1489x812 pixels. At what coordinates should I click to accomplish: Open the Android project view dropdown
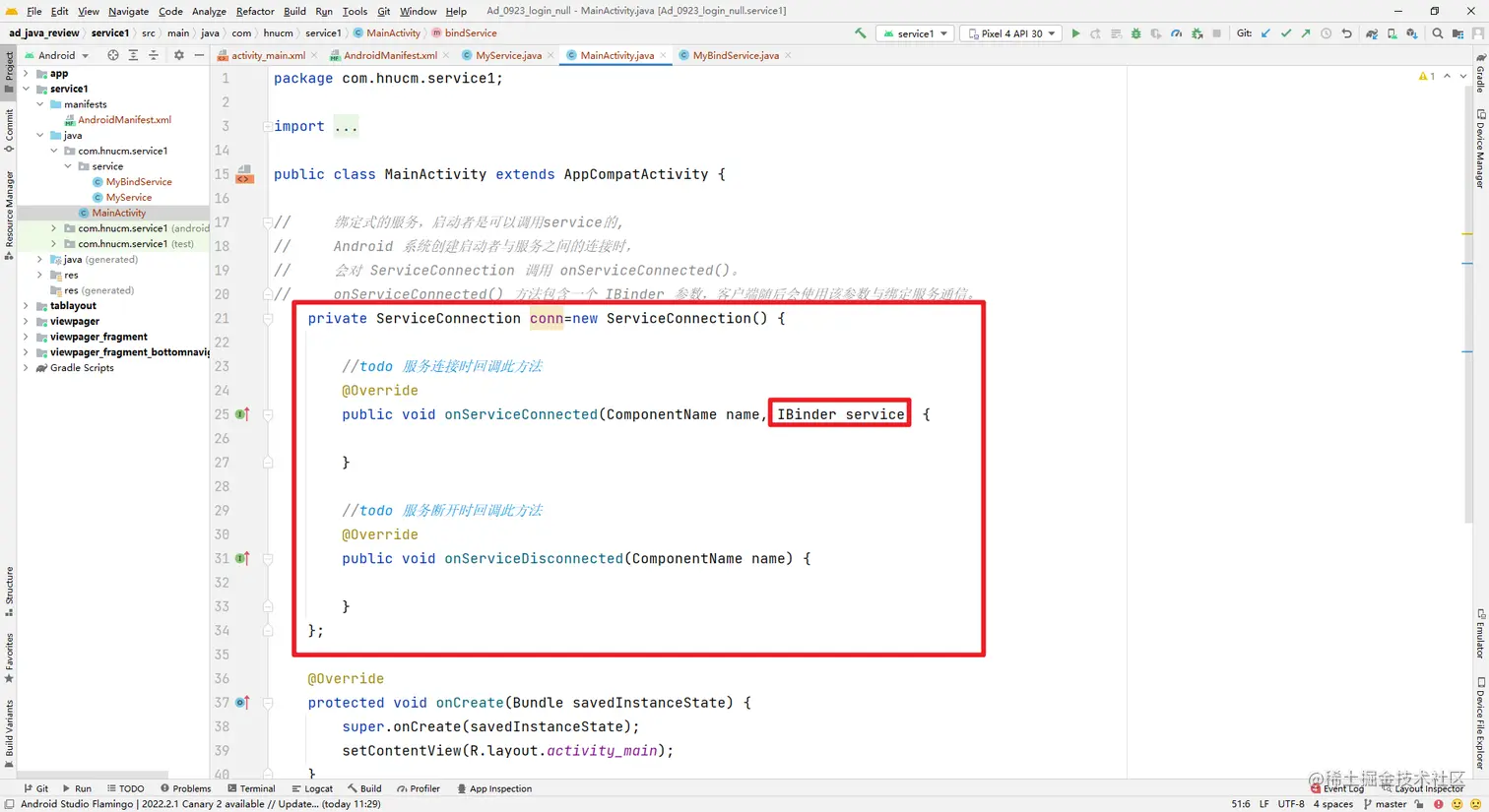tap(56, 55)
